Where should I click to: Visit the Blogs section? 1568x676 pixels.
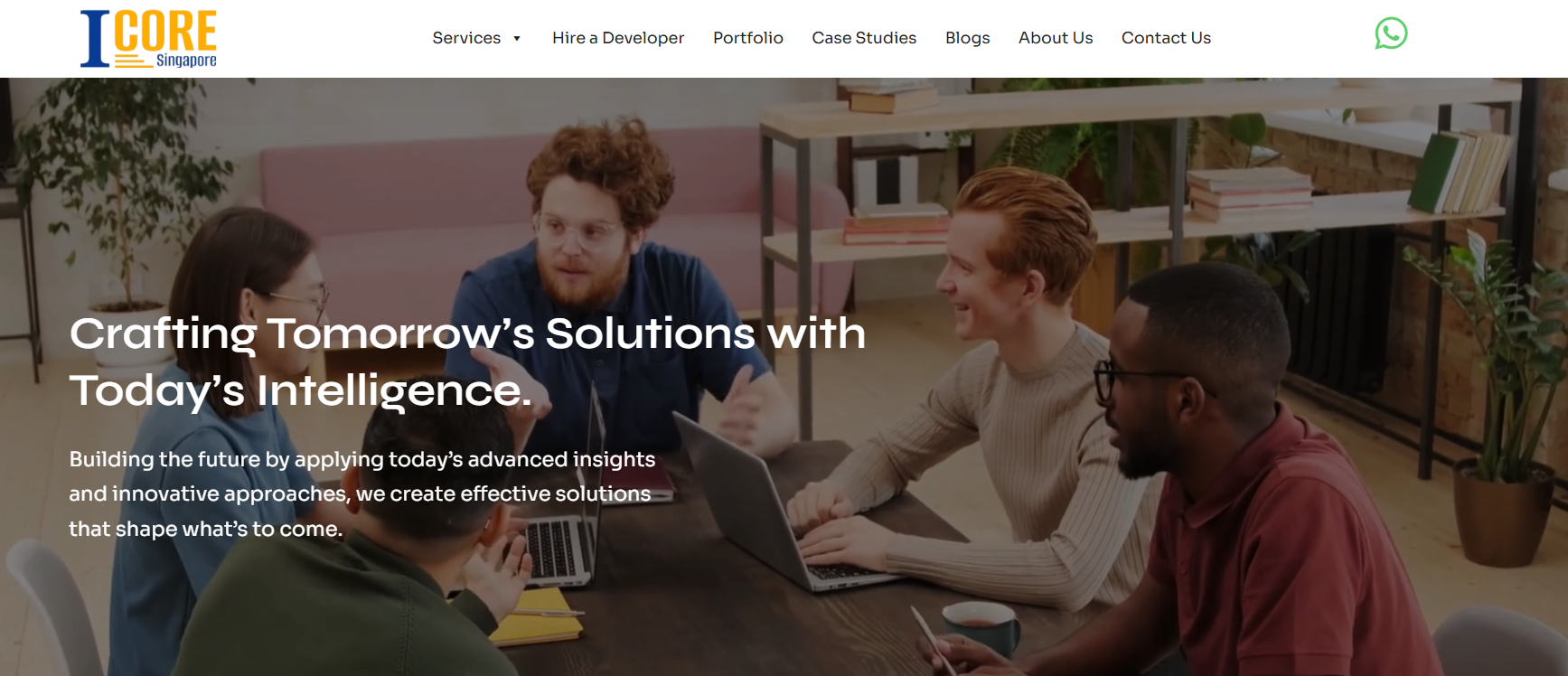[x=968, y=38]
